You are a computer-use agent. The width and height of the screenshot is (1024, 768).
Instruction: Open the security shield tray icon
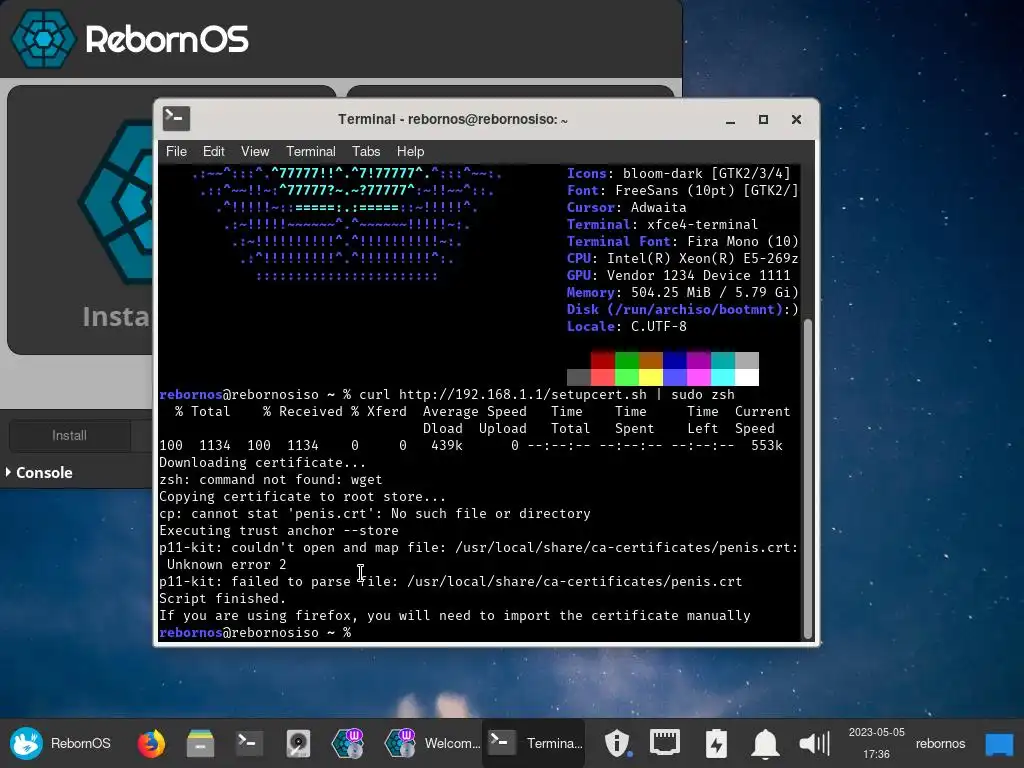click(x=616, y=743)
